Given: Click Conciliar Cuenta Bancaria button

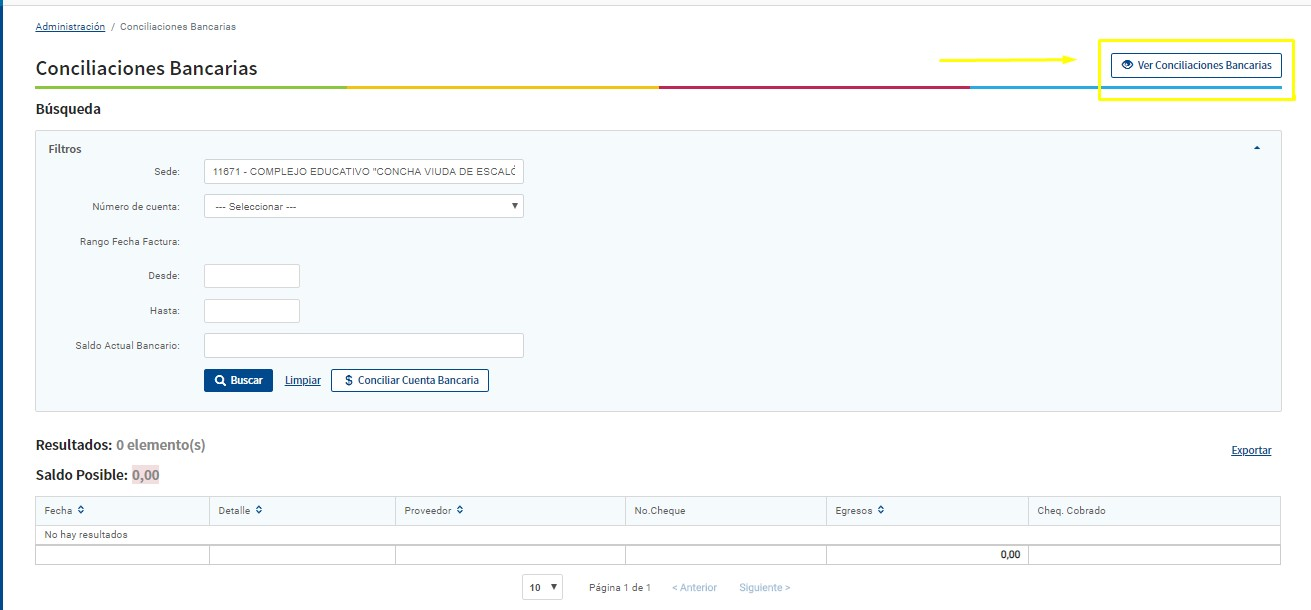Looking at the screenshot, I should [410, 380].
